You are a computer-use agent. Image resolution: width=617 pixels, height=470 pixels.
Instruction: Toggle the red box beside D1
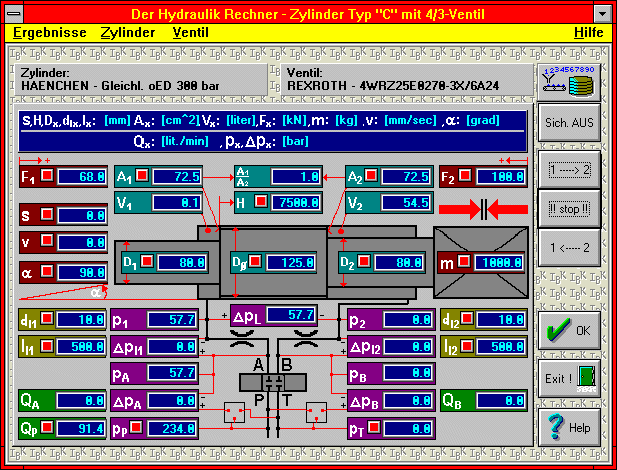(x=147, y=261)
